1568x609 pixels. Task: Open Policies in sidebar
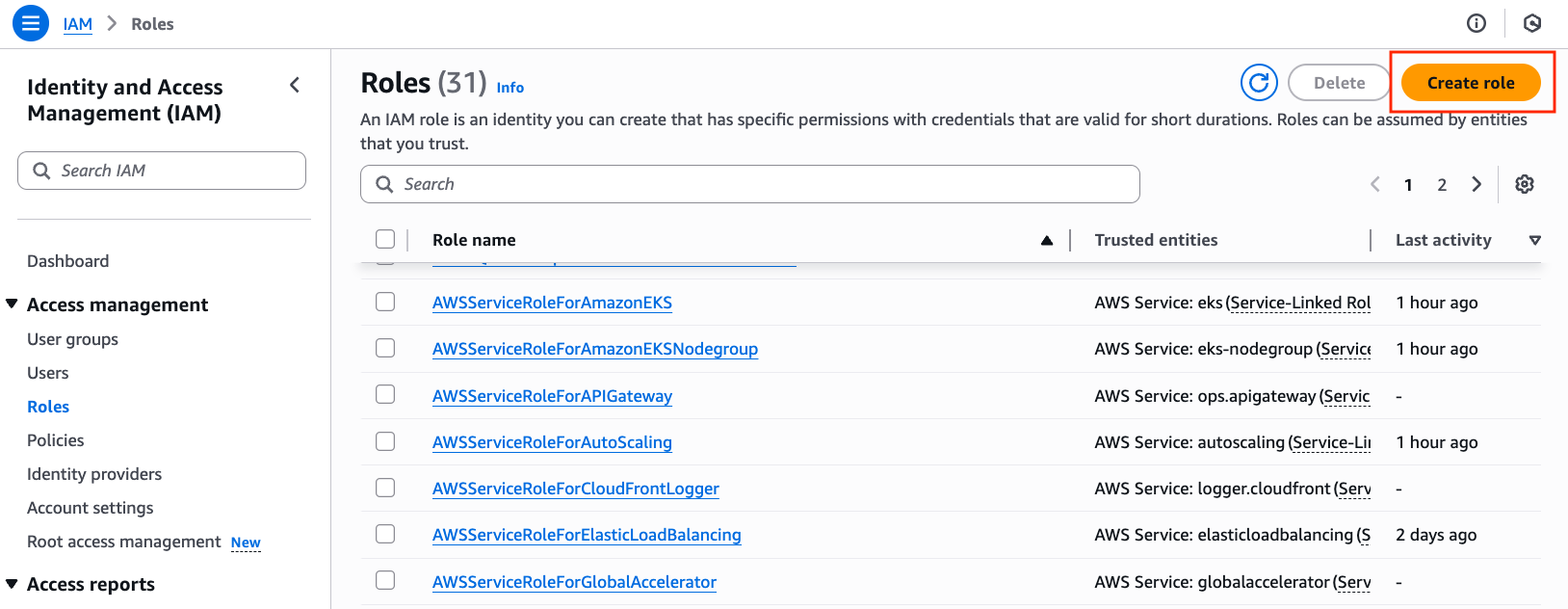pyautogui.click(x=56, y=440)
